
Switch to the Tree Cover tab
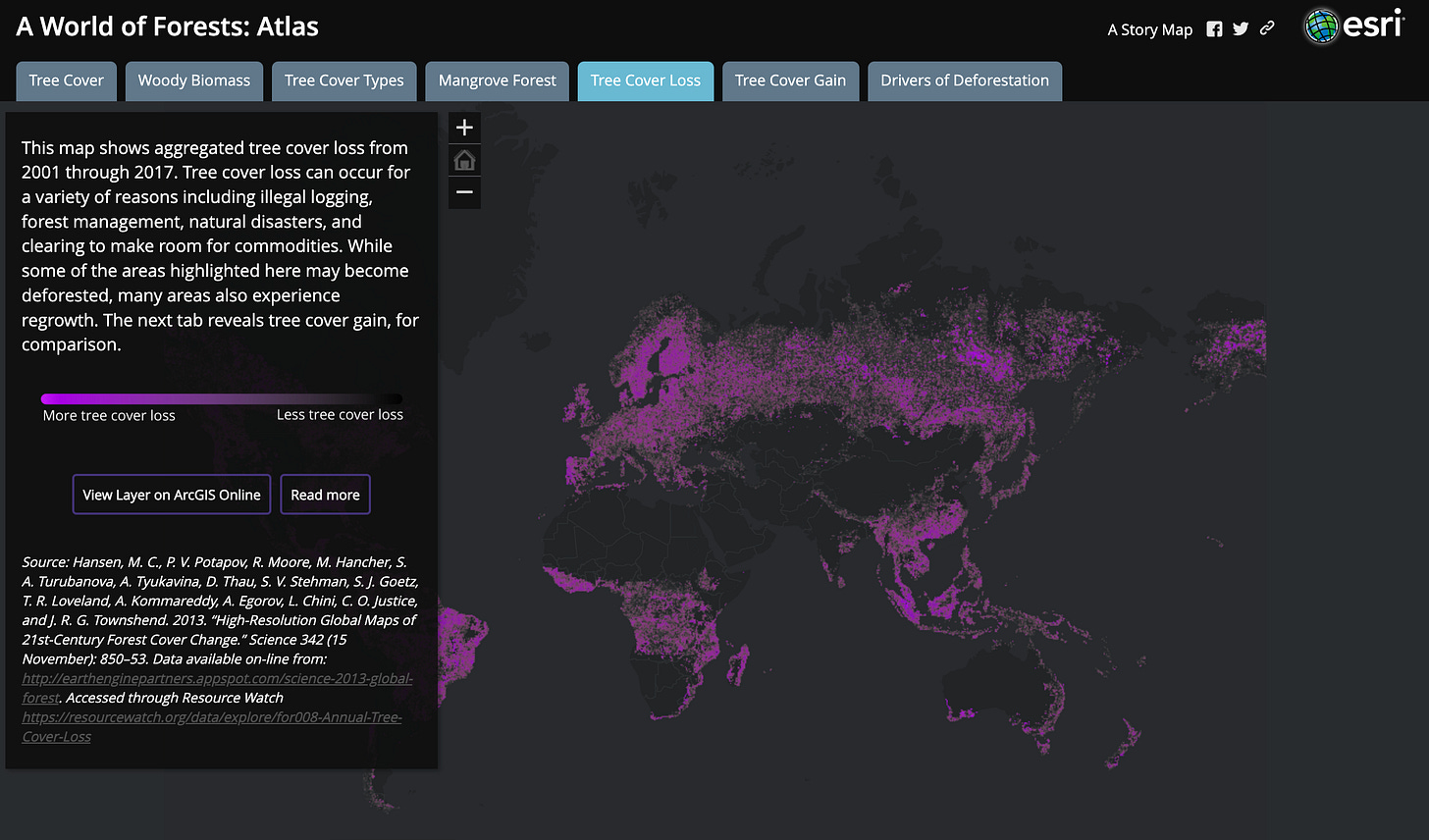click(x=67, y=81)
